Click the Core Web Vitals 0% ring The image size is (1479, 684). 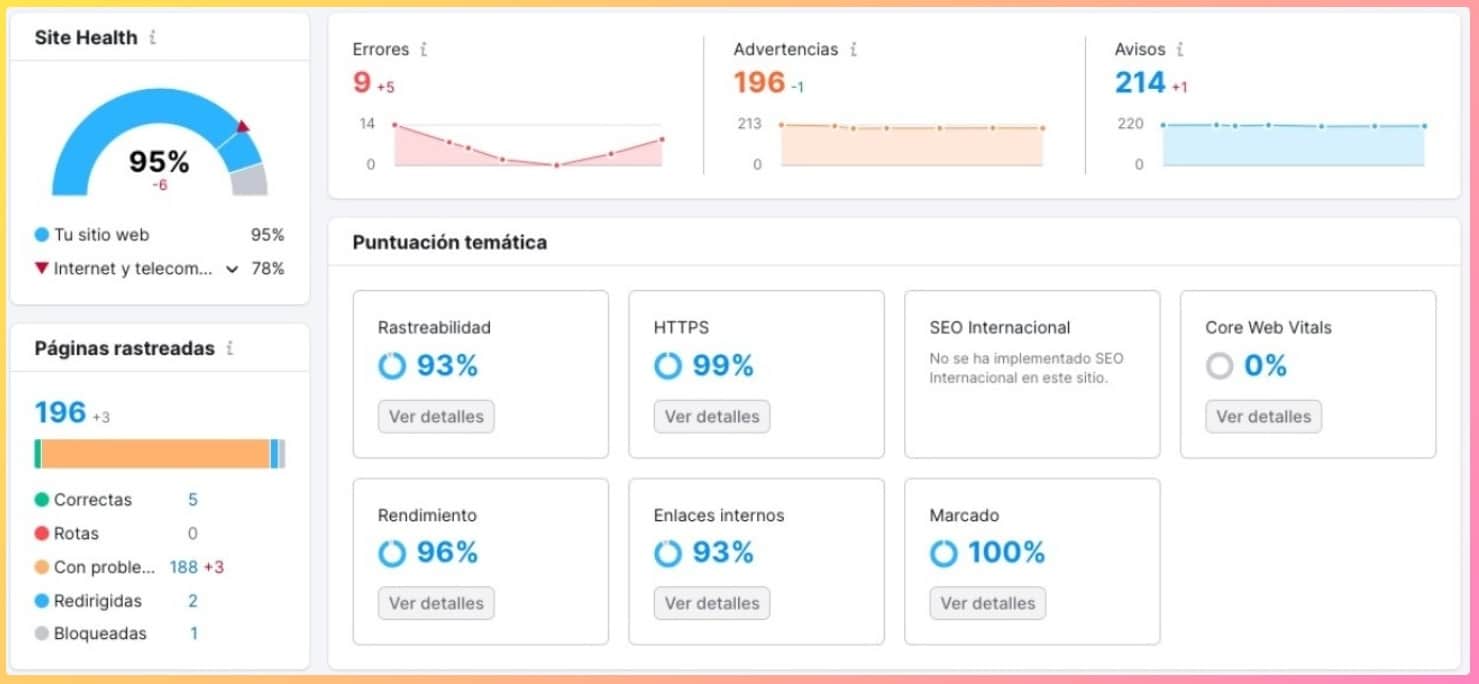1219,366
